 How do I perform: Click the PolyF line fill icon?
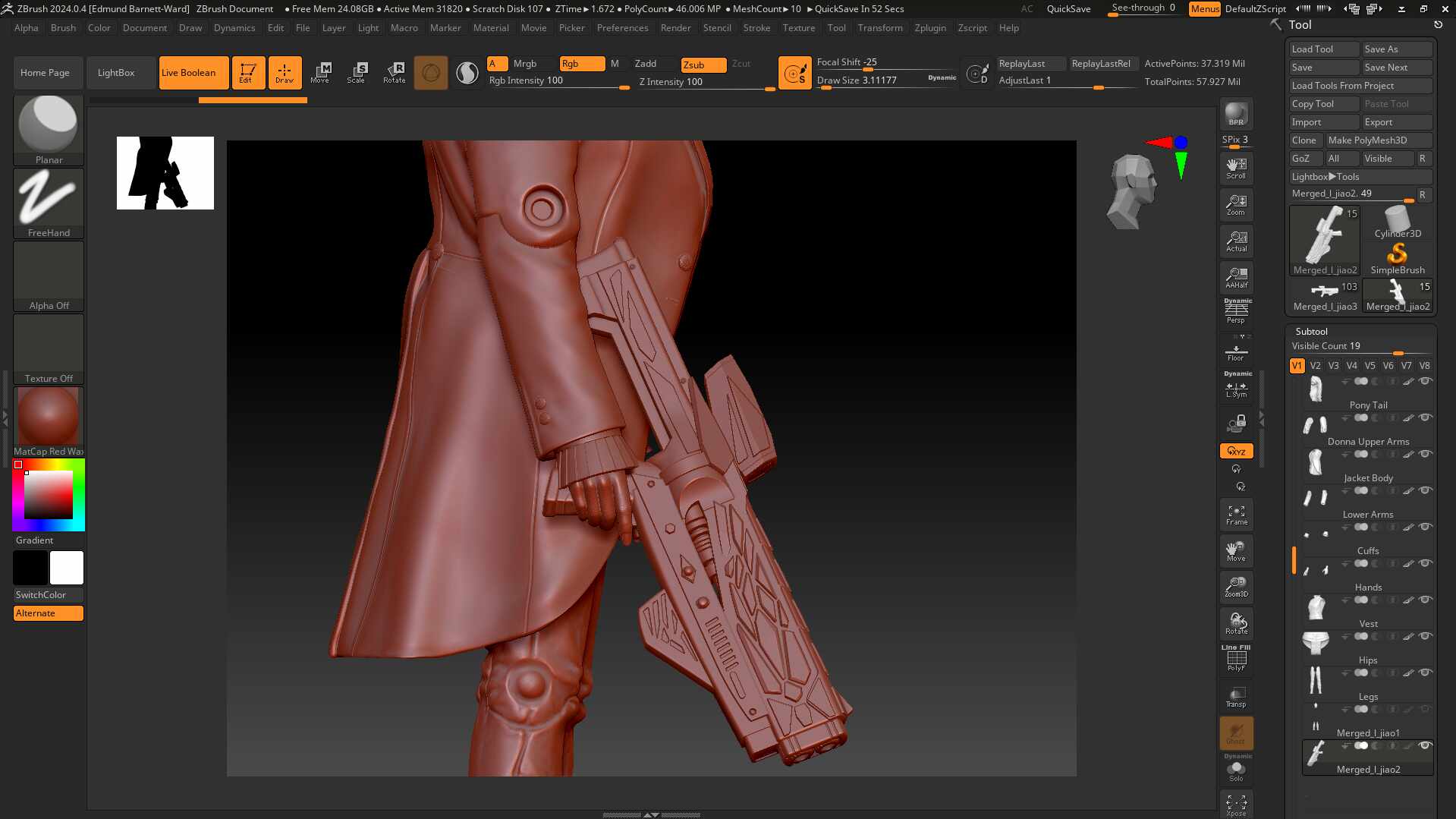(1236, 659)
